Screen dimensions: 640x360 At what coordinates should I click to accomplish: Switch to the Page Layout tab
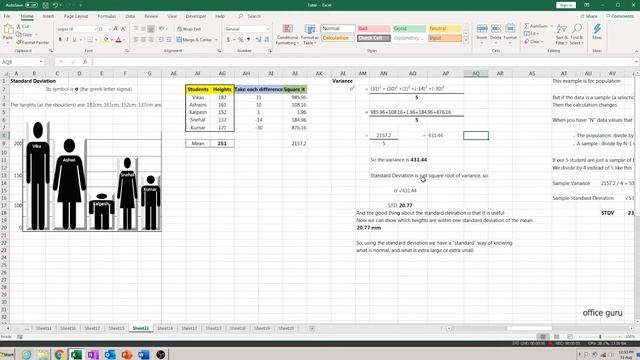[x=76, y=16]
